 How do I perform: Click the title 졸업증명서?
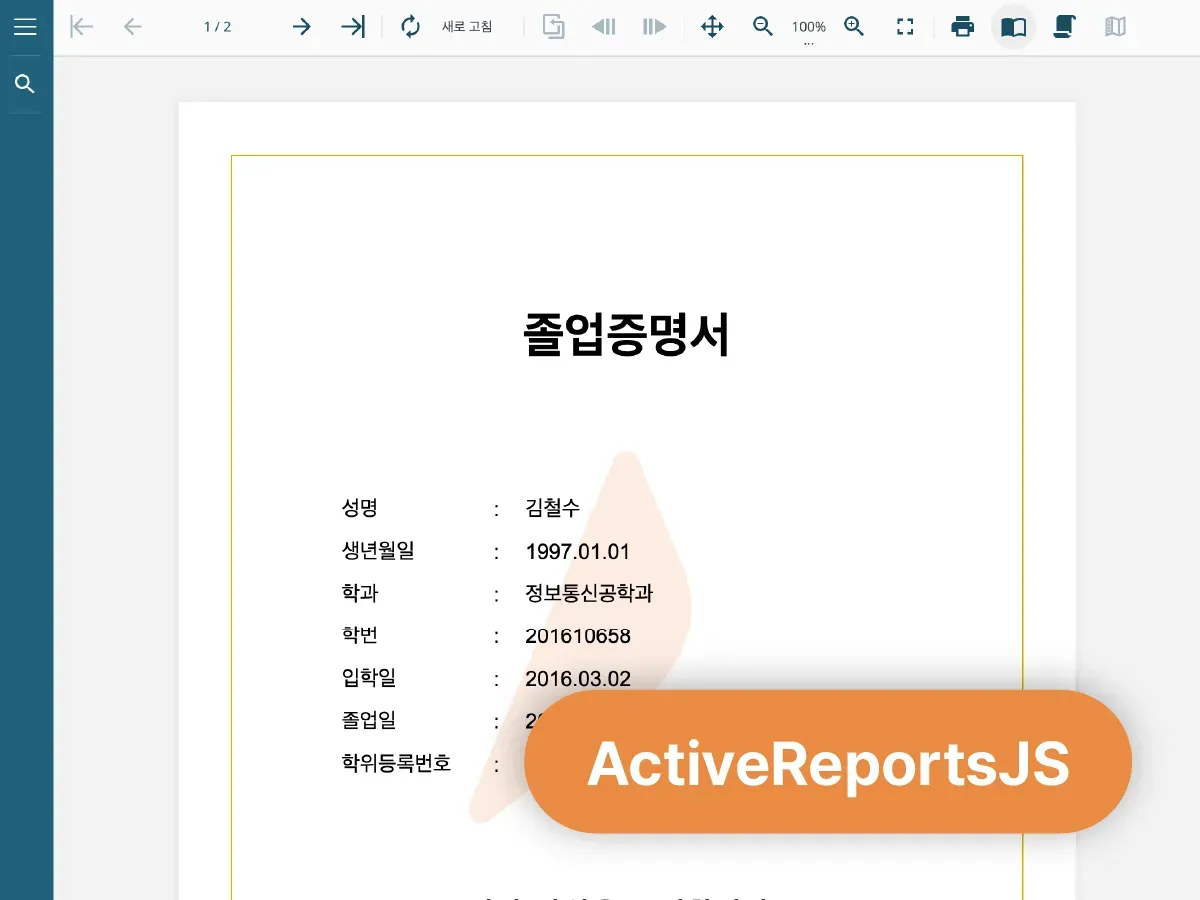pyautogui.click(x=627, y=335)
